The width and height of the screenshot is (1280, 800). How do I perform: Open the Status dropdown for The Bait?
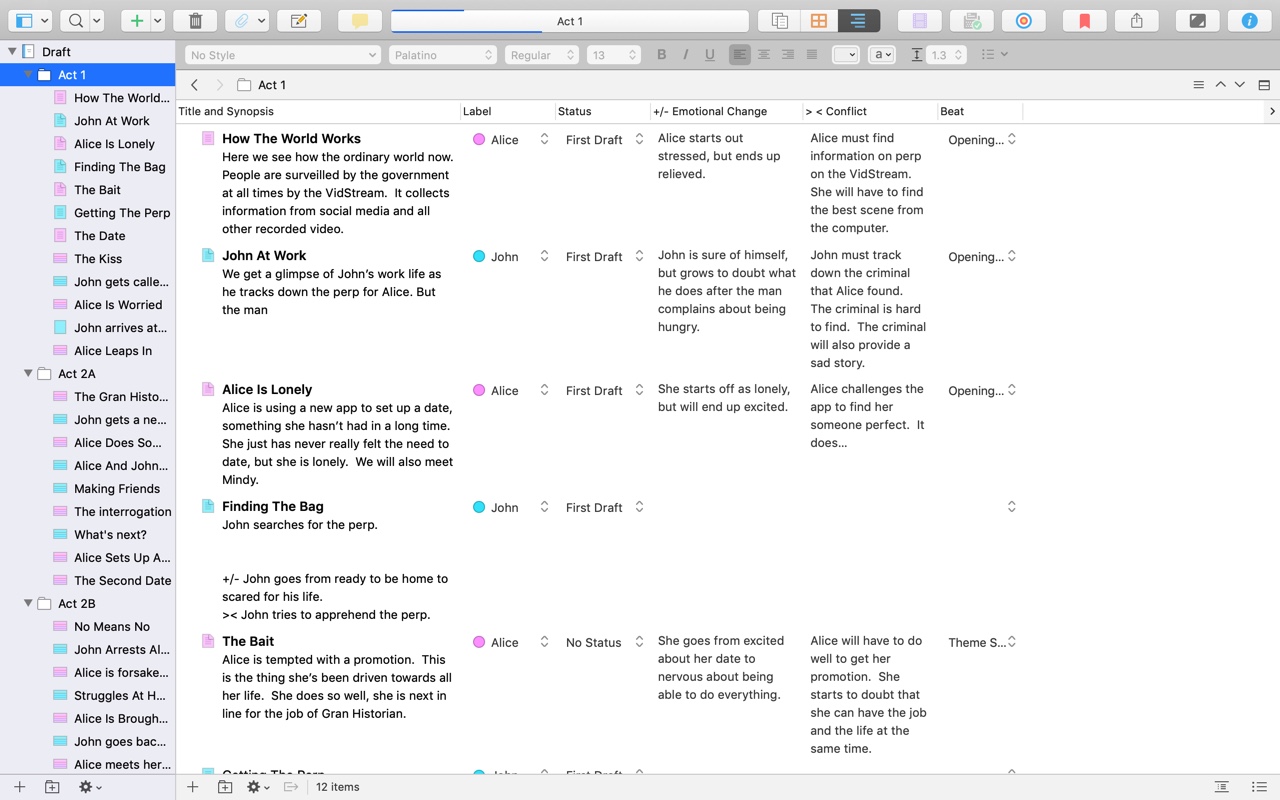click(x=639, y=643)
